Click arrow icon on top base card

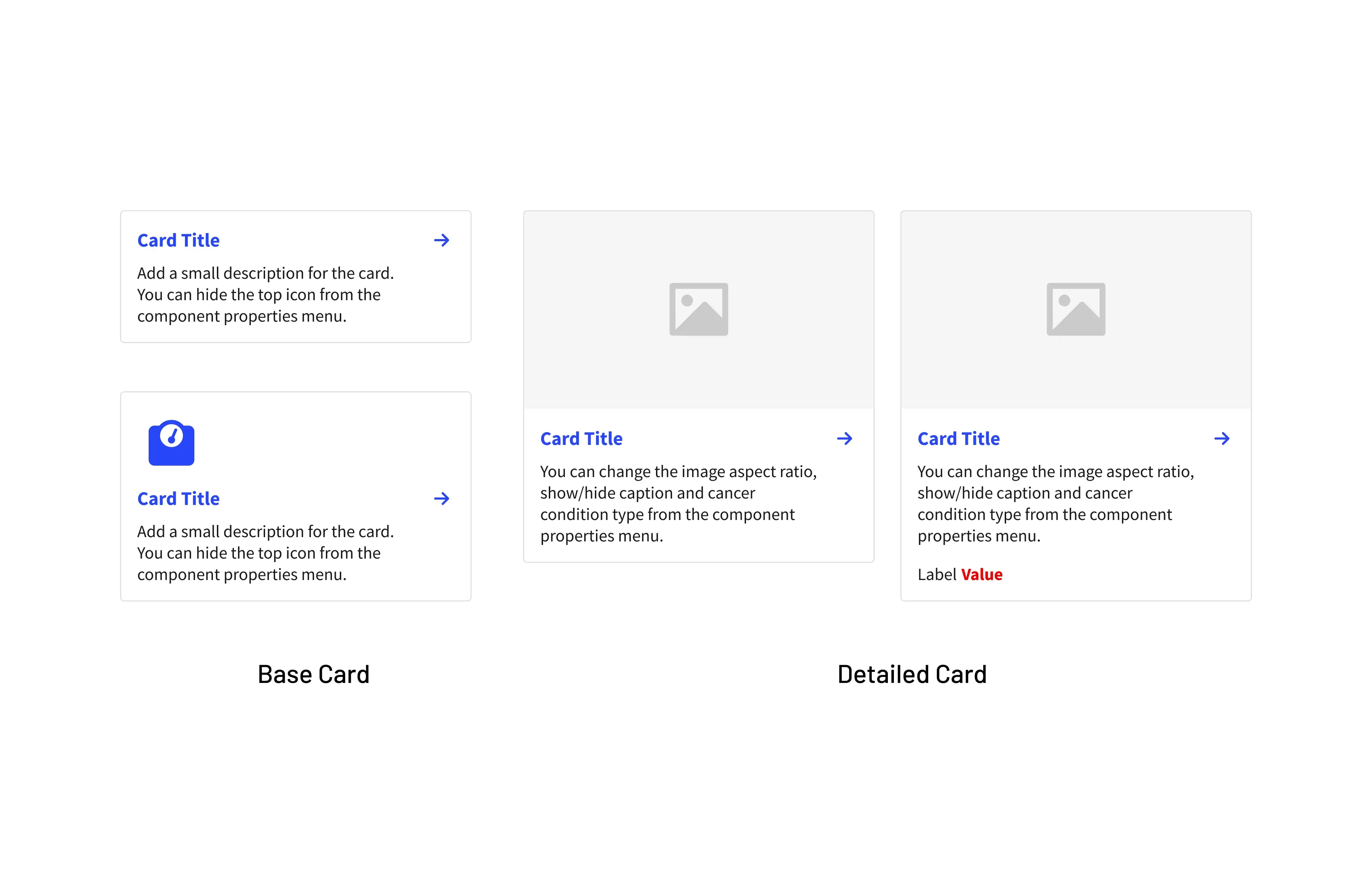(x=442, y=241)
